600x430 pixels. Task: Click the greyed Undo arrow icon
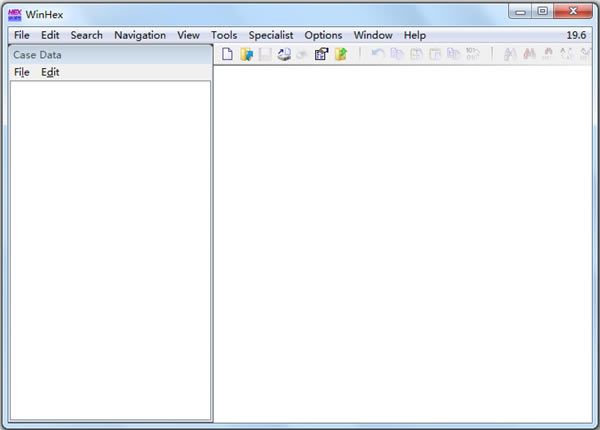378,54
